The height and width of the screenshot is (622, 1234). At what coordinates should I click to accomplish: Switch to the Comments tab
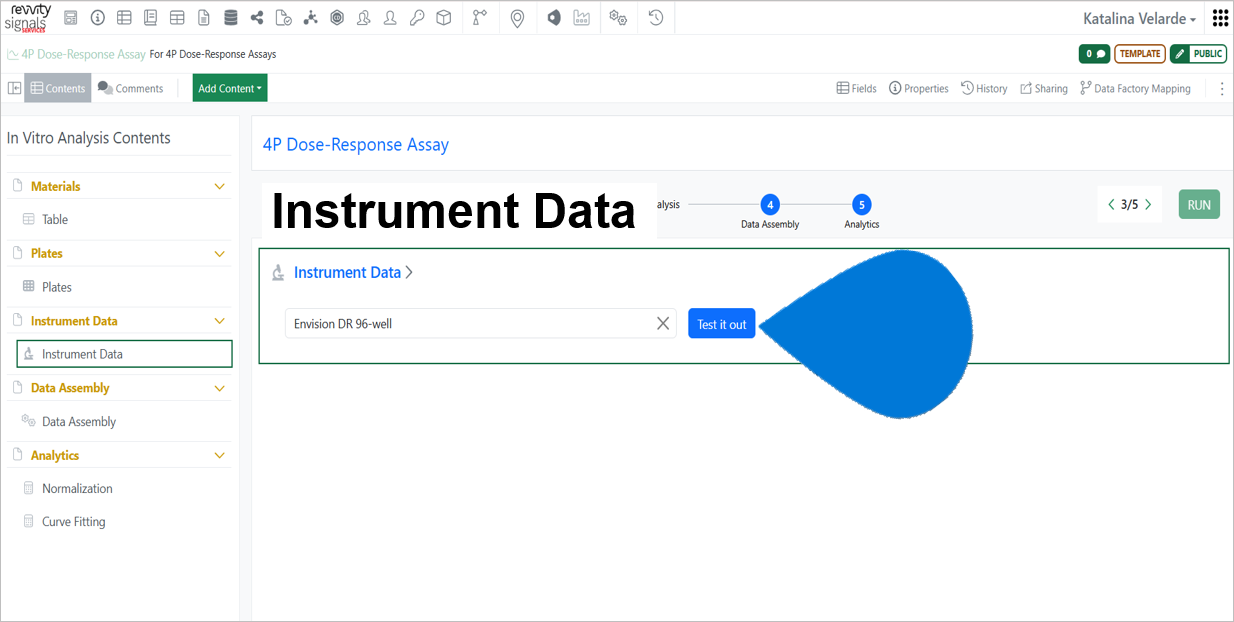(x=130, y=88)
